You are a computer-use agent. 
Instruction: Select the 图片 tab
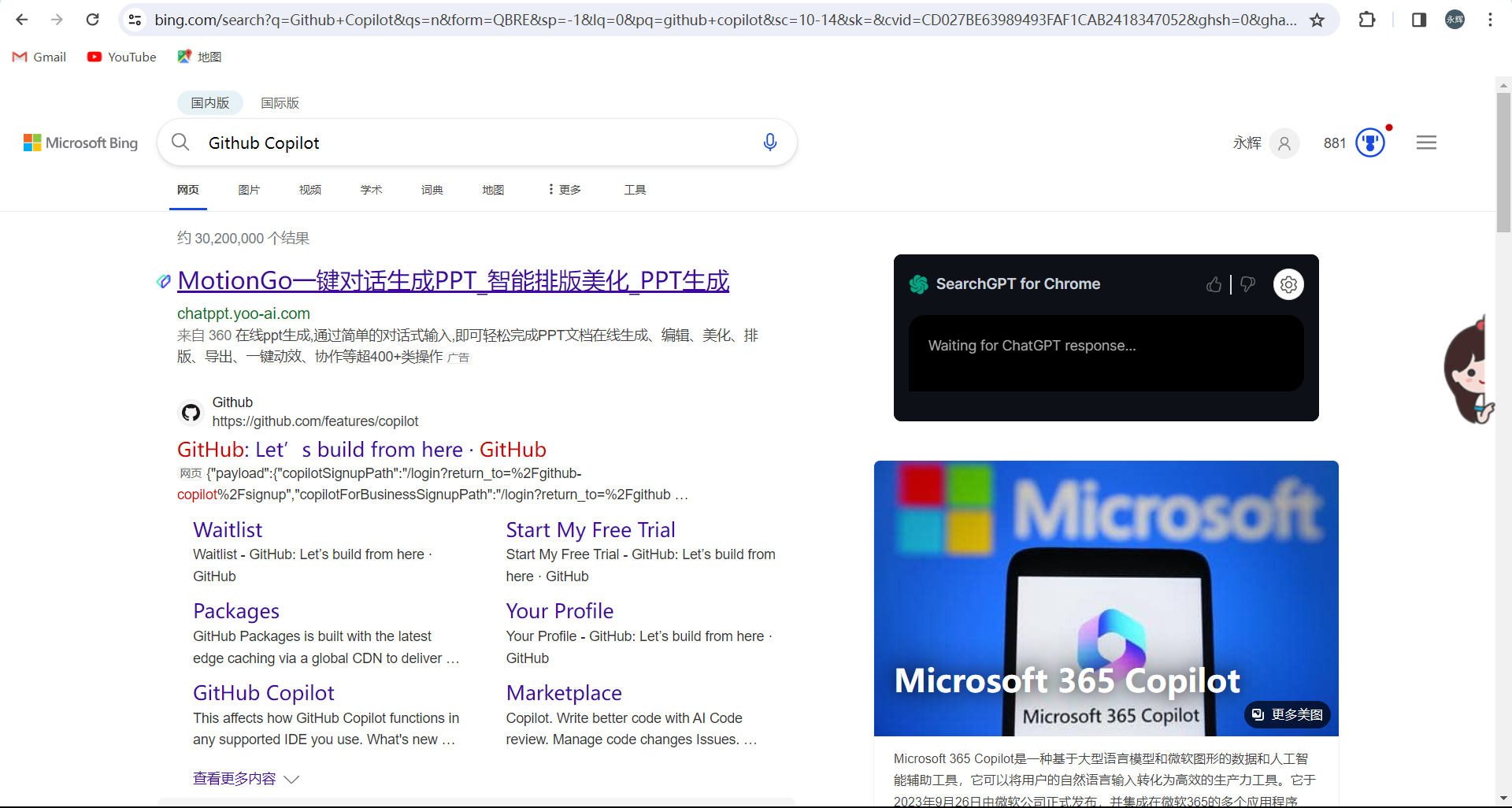click(249, 190)
